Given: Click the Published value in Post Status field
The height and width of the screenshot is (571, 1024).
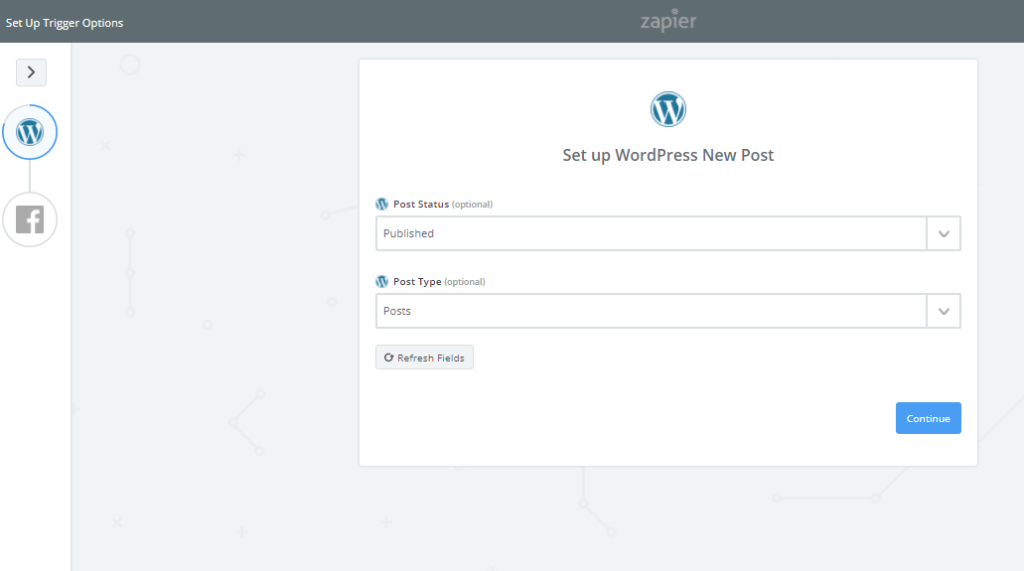Looking at the screenshot, I should pyautogui.click(x=408, y=233).
